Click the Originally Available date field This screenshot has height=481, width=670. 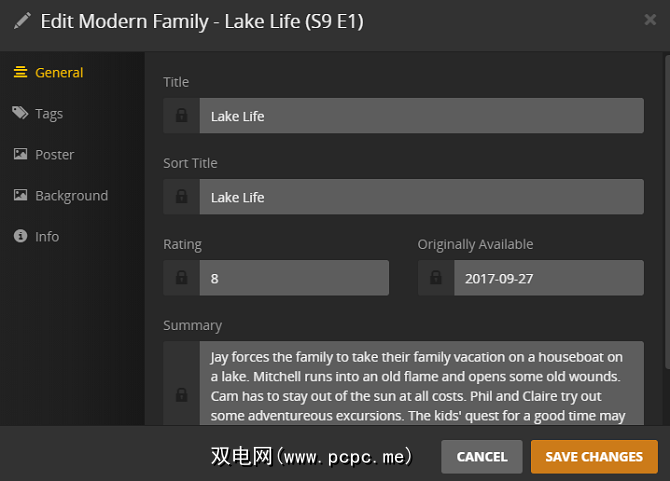[548, 278]
